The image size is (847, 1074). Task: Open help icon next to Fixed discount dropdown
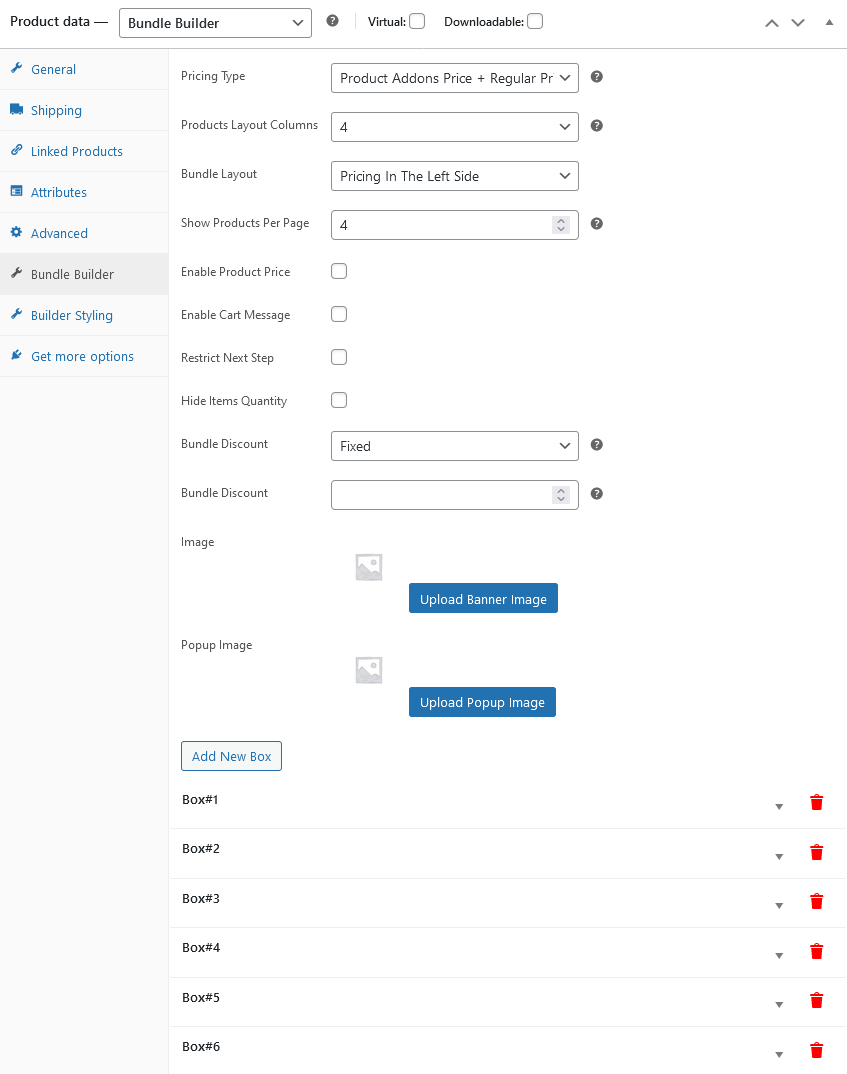(x=596, y=445)
